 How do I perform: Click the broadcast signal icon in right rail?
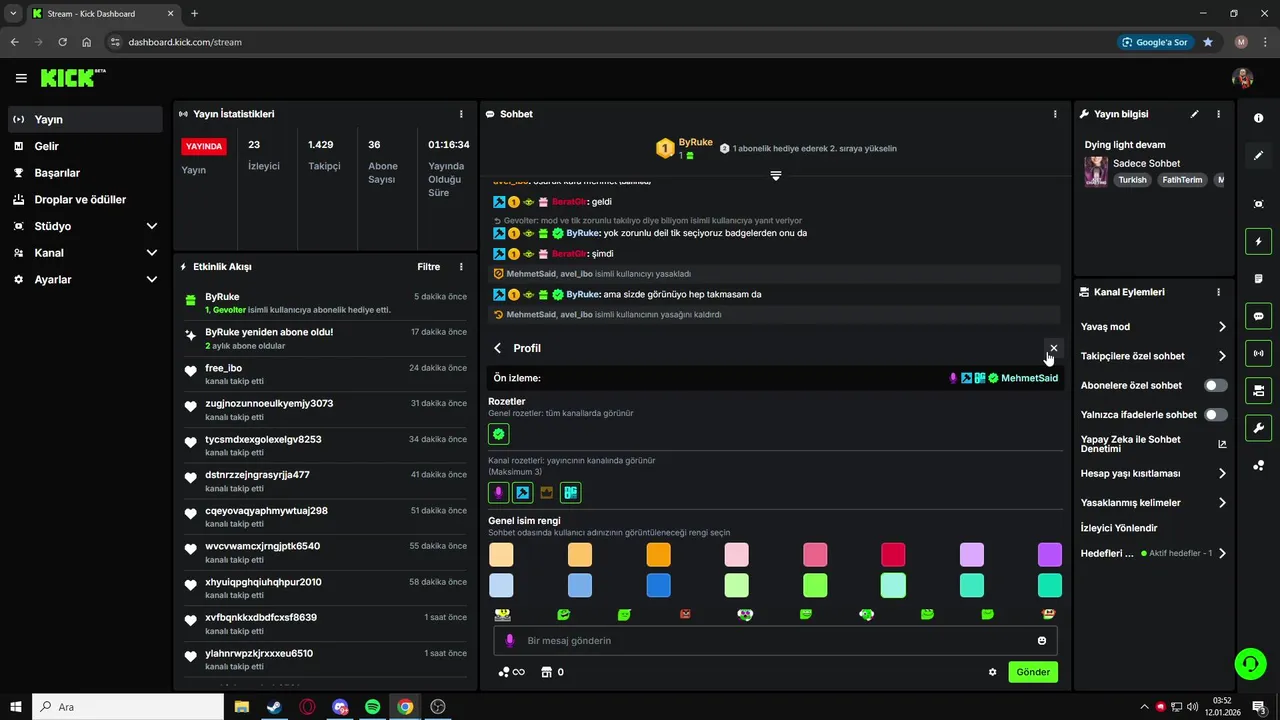point(1258,353)
